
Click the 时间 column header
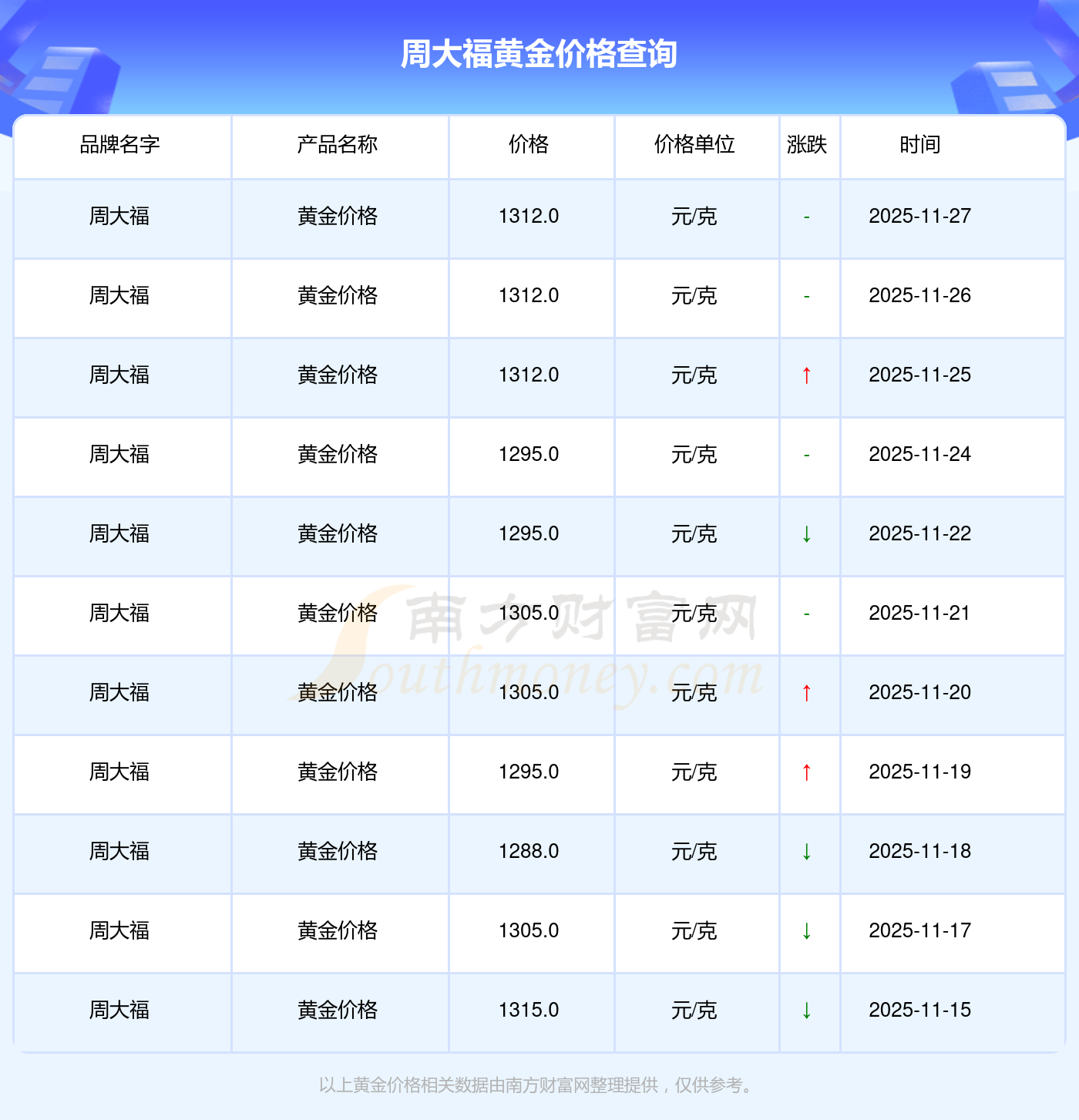tap(920, 144)
